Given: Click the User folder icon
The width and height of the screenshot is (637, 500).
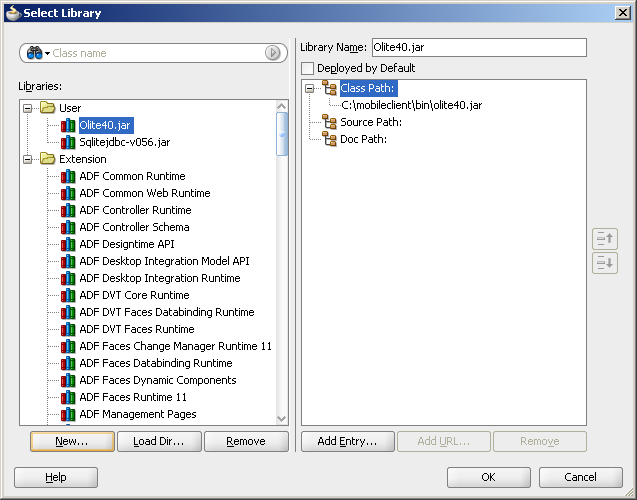Looking at the screenshot, I should [x=48, y=108].
